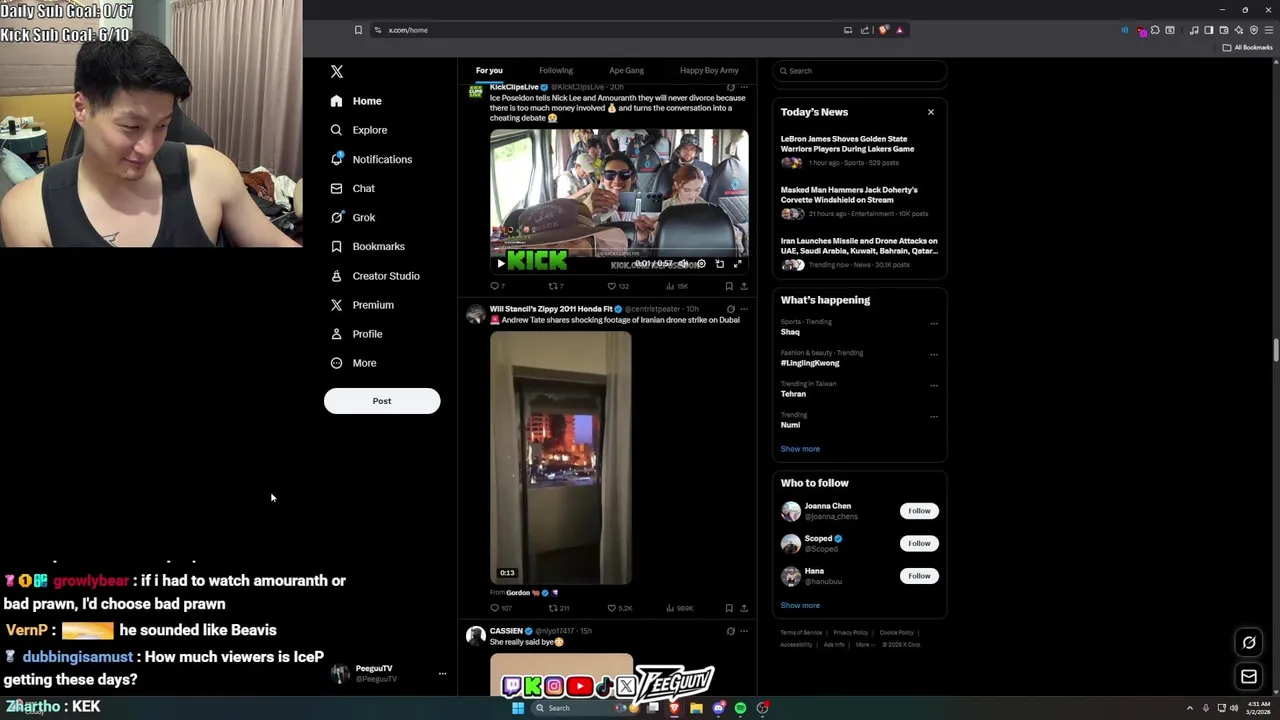Follow Hana
1280x720 pixels.
point(919,576)
